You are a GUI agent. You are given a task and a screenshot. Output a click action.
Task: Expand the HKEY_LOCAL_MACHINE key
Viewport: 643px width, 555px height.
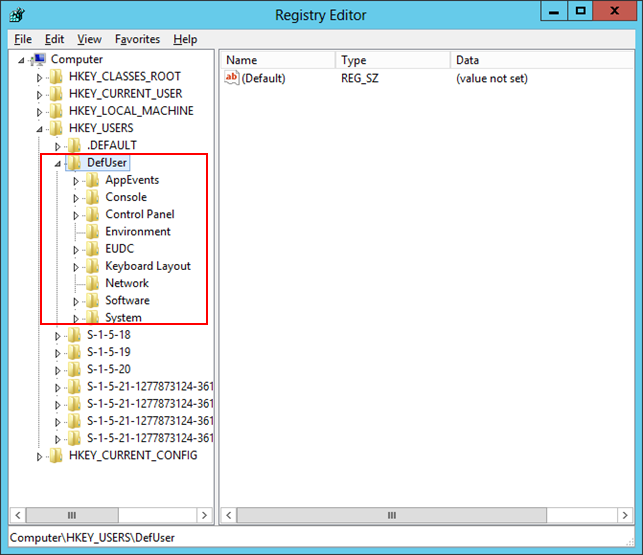pyautogui.click(x=39, y=112)
